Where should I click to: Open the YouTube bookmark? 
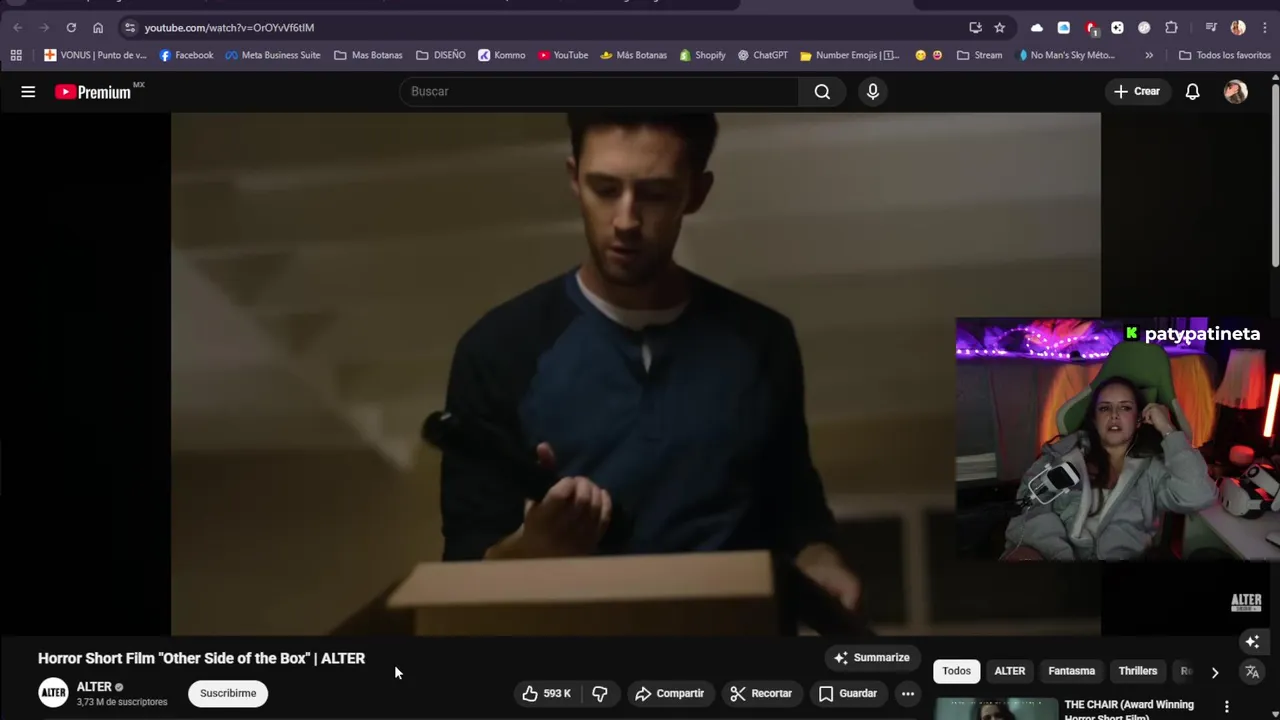(x=563, y=55)
